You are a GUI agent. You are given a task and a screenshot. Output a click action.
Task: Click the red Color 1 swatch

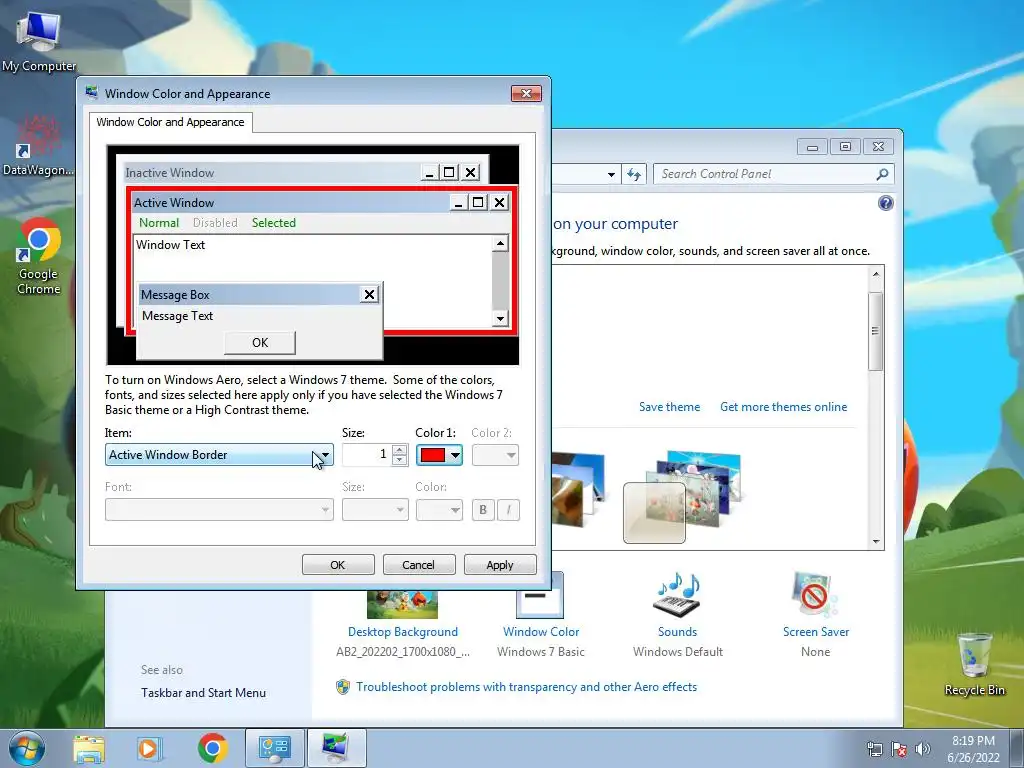(x=433, y=455)
